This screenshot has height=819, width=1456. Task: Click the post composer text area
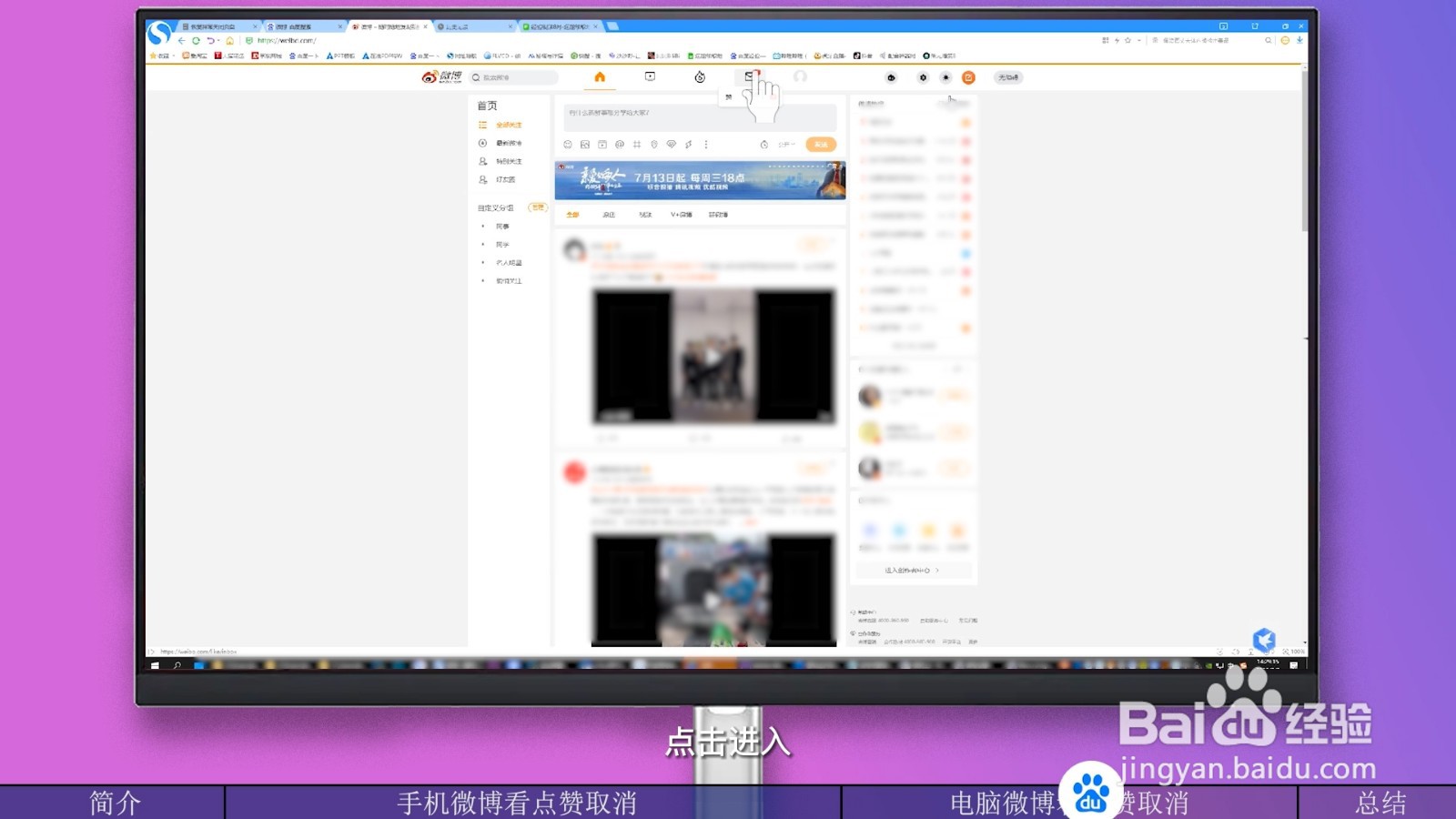(x=699, y=116)
